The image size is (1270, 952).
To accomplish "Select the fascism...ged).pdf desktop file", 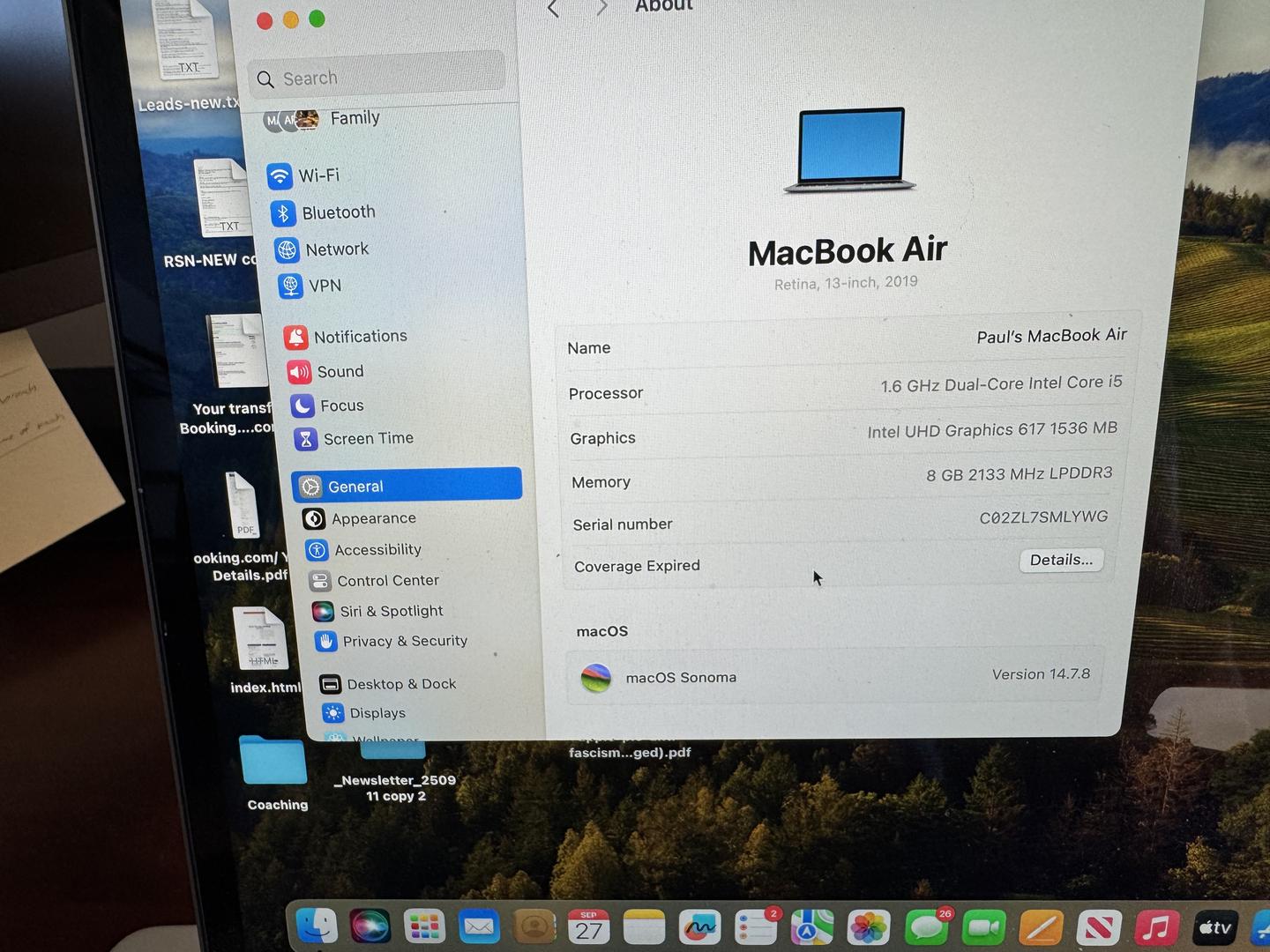I will [630, 751].
